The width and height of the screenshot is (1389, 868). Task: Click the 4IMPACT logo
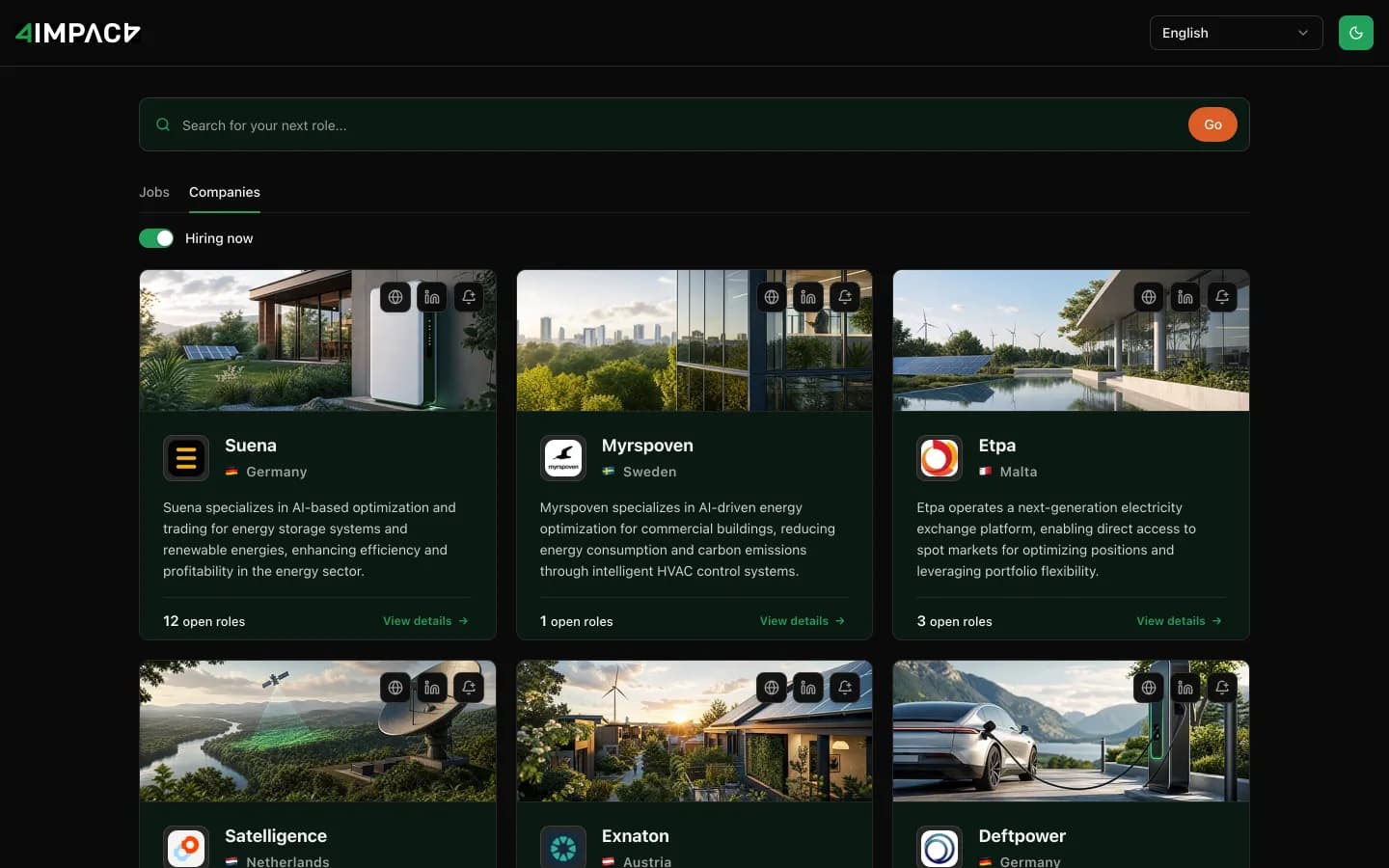point(78,33)
